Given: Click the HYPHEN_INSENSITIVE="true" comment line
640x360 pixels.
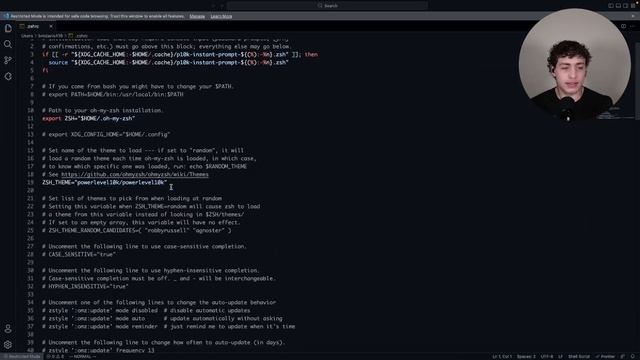Looking at the screenshot, I should 85,287.
